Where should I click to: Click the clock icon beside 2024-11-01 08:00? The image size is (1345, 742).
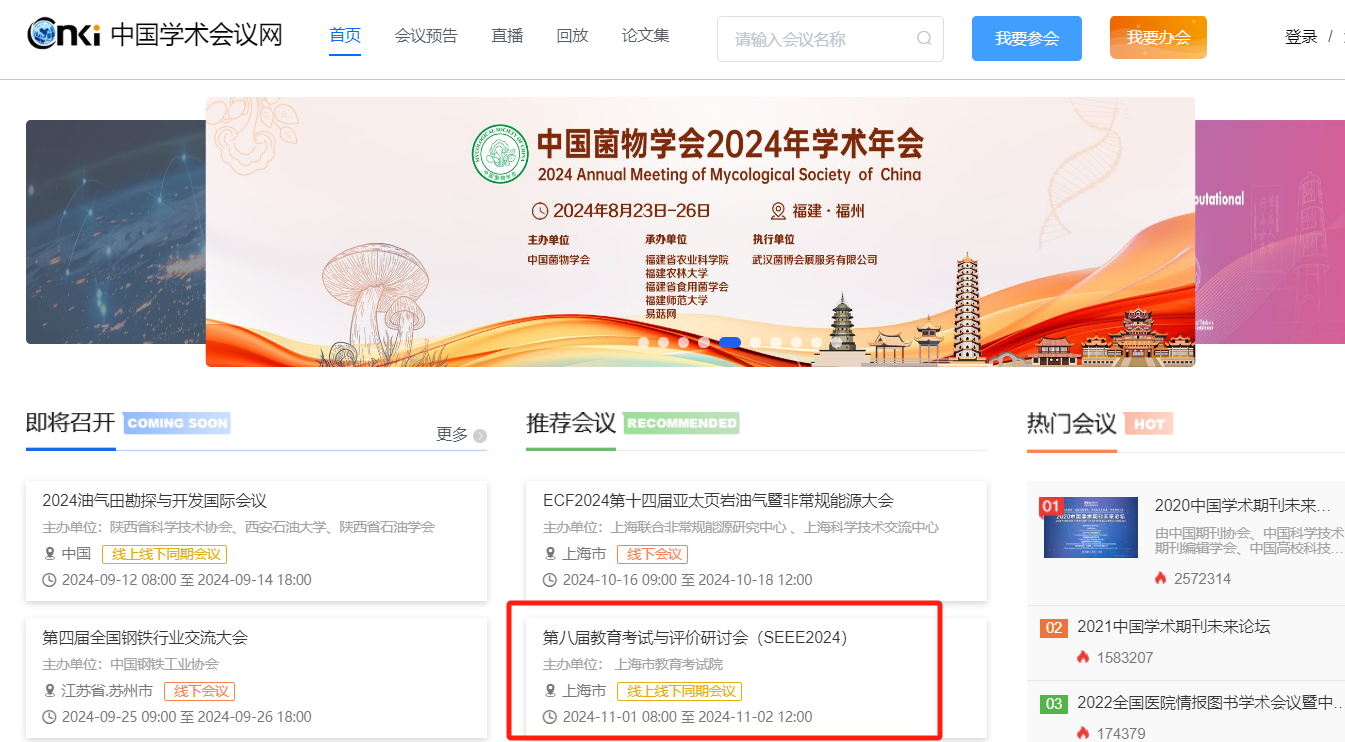click(550, 717)
